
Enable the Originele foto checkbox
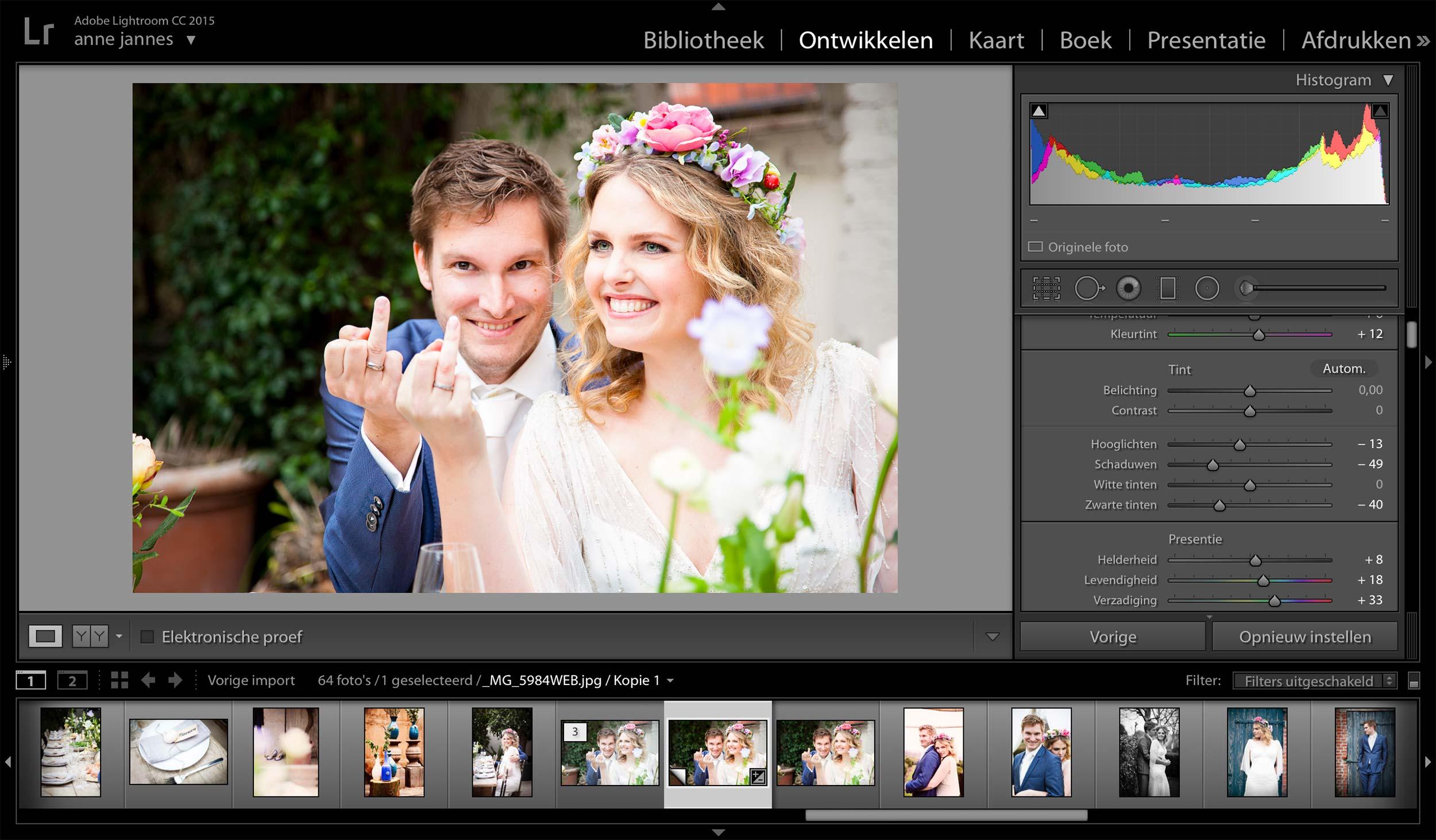(1035, 247)
